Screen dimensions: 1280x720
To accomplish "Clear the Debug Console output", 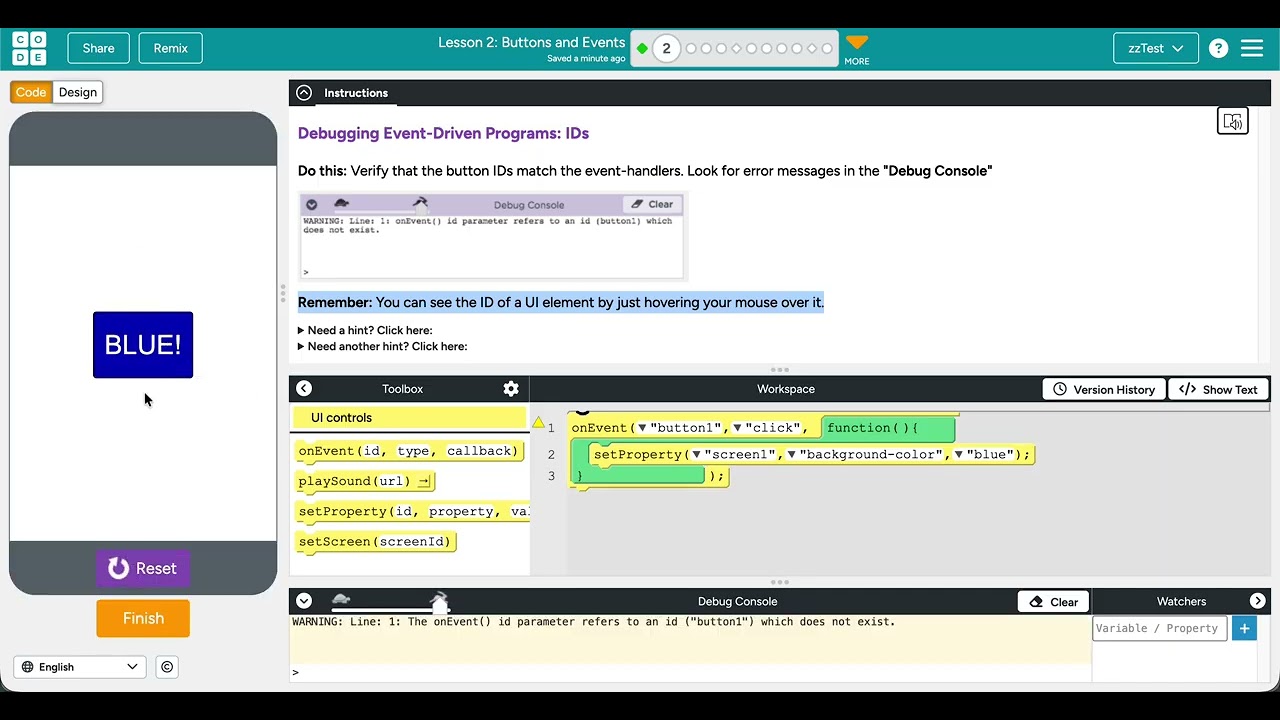I will pyautogui.click(x=1054, y=602).
